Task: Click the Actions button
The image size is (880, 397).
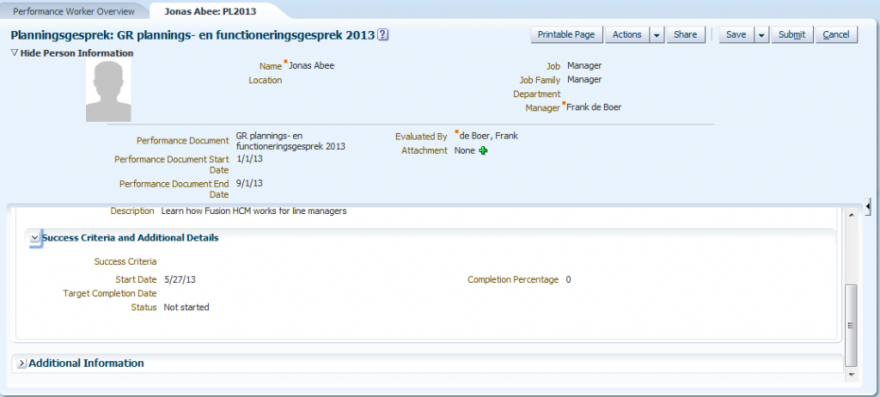Action: click(x=627, y=35)
